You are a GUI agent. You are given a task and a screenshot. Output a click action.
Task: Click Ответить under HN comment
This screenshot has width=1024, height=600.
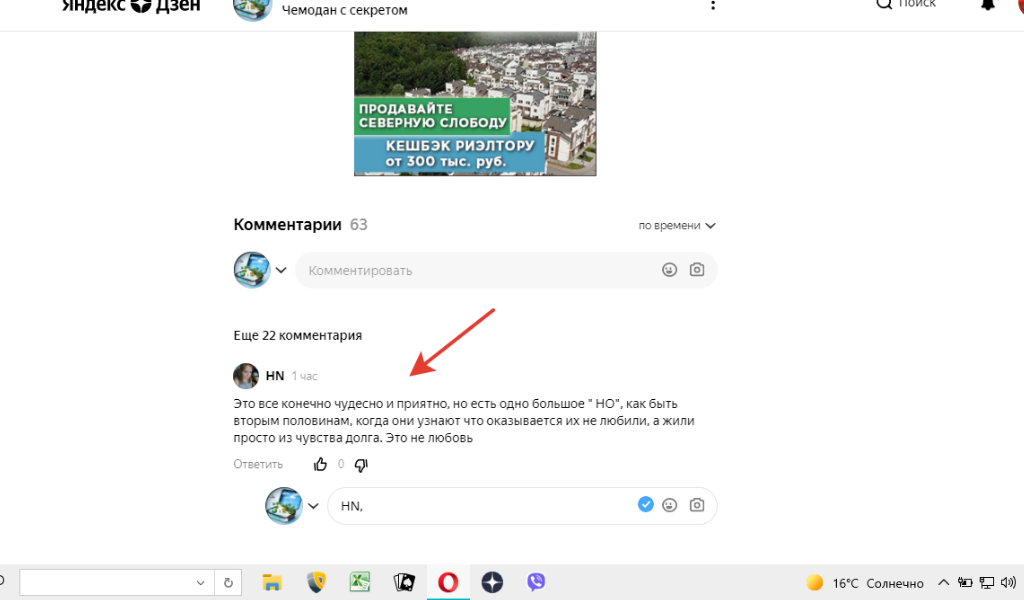click(258, 464)
